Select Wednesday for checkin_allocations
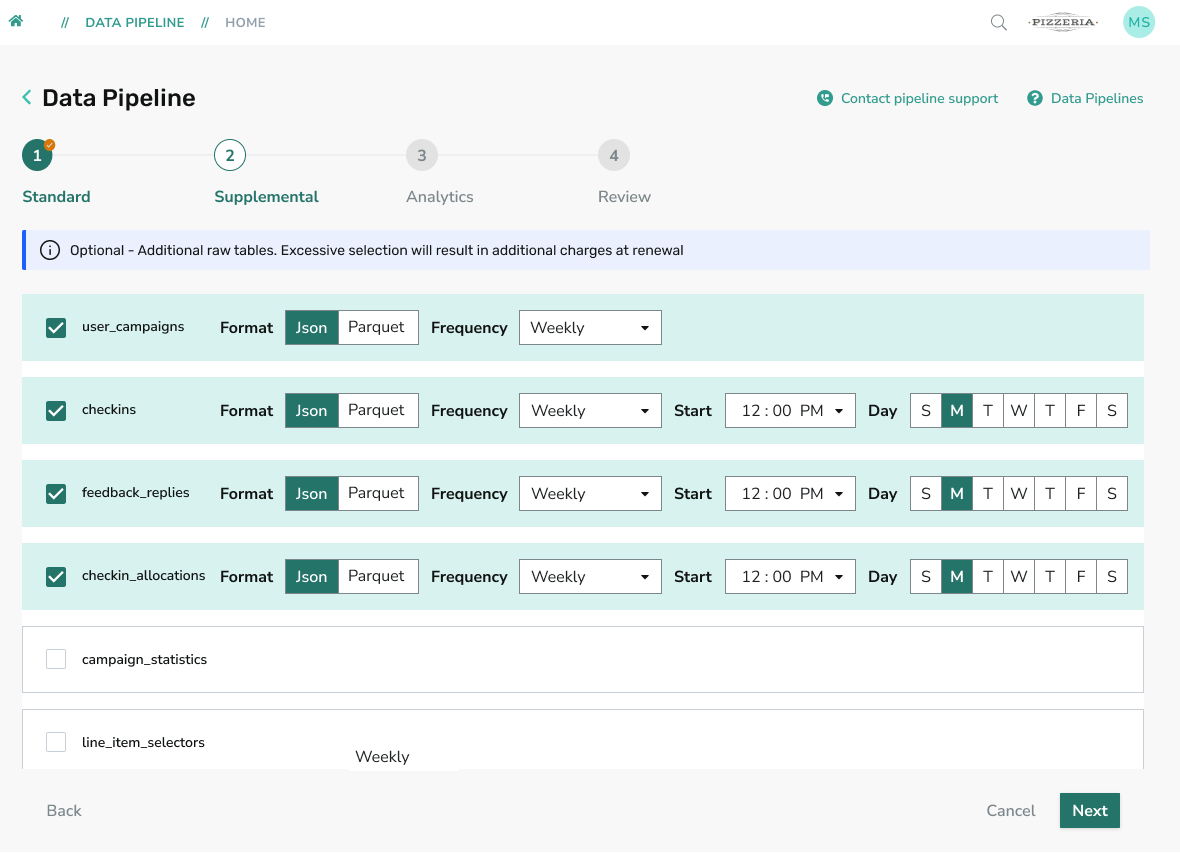 coord(1018,577)
